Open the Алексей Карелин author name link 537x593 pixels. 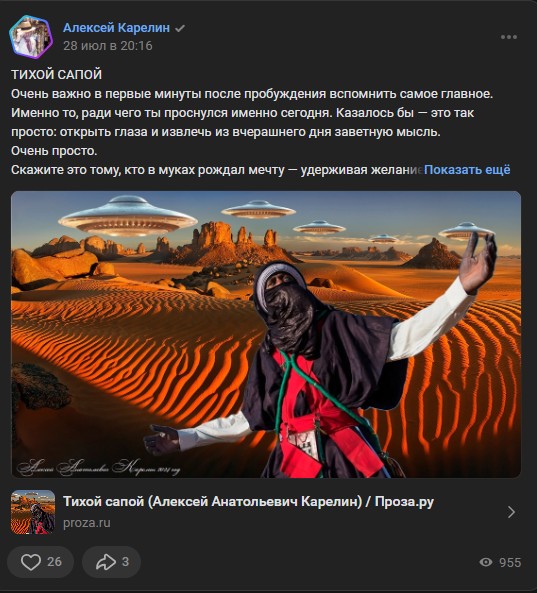pos(116,28)
